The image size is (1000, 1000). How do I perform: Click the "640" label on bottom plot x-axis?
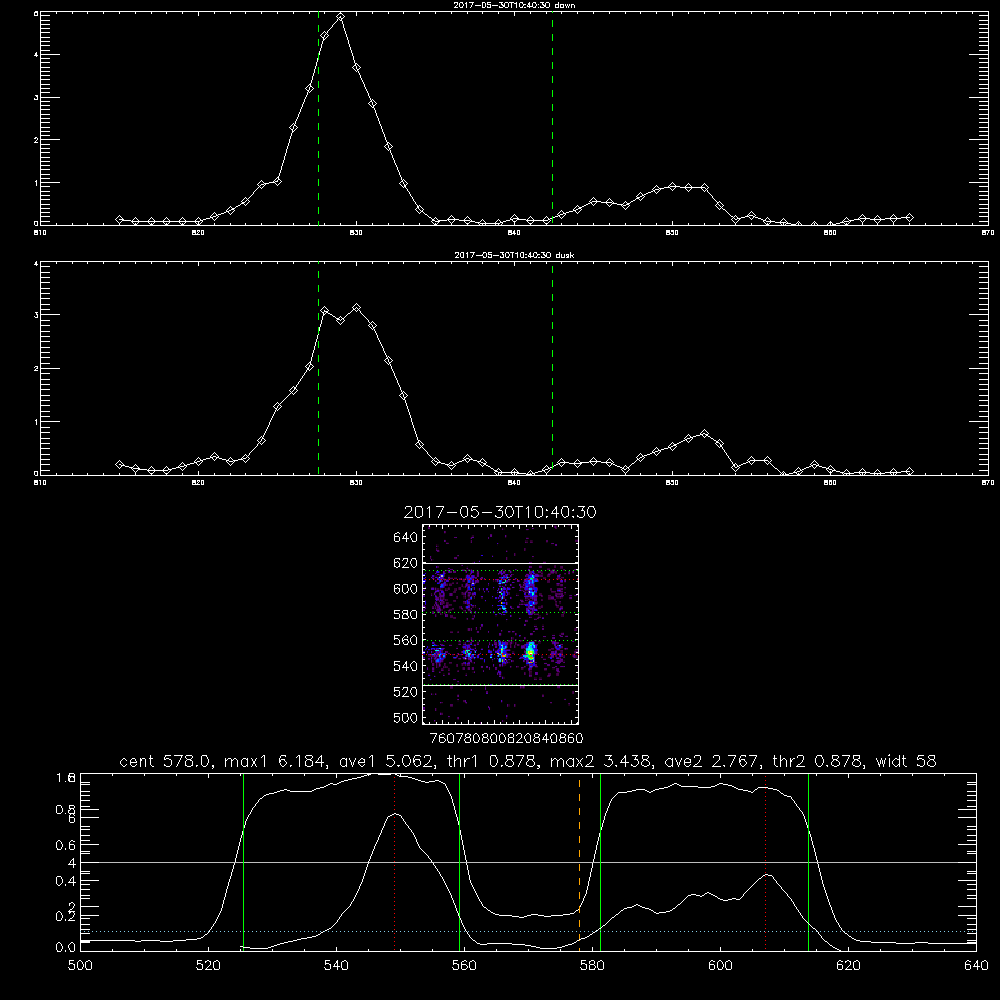976,966
